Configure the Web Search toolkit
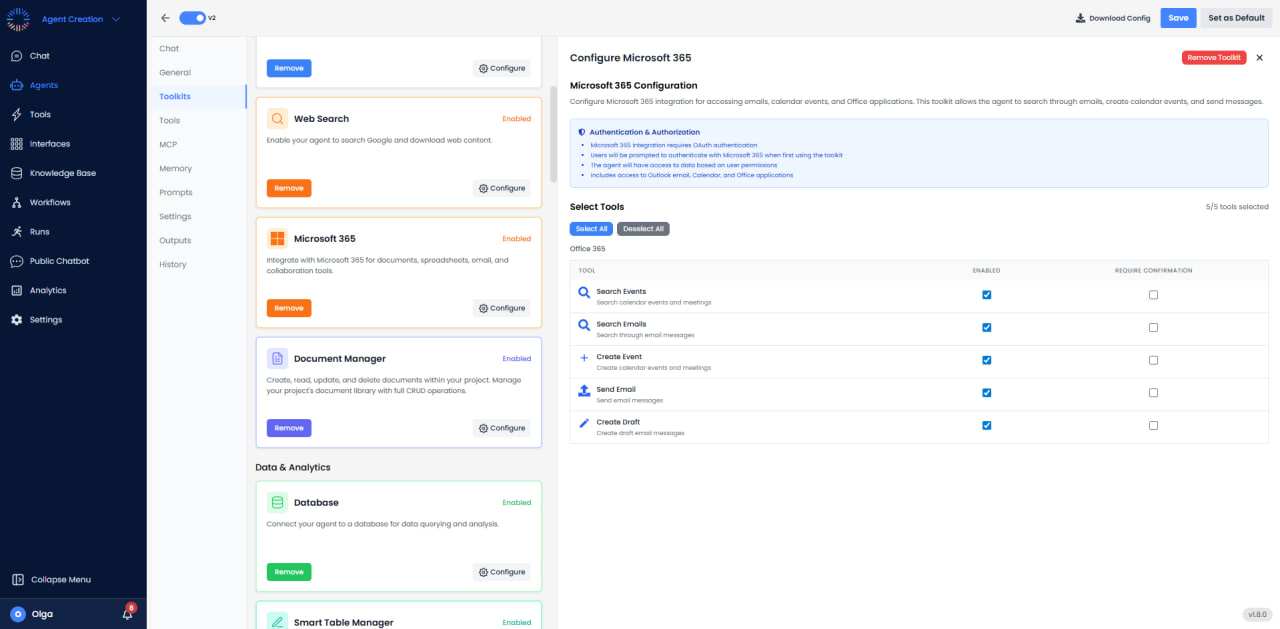Screen dimensions: 1280x629 tap(502, 188)
